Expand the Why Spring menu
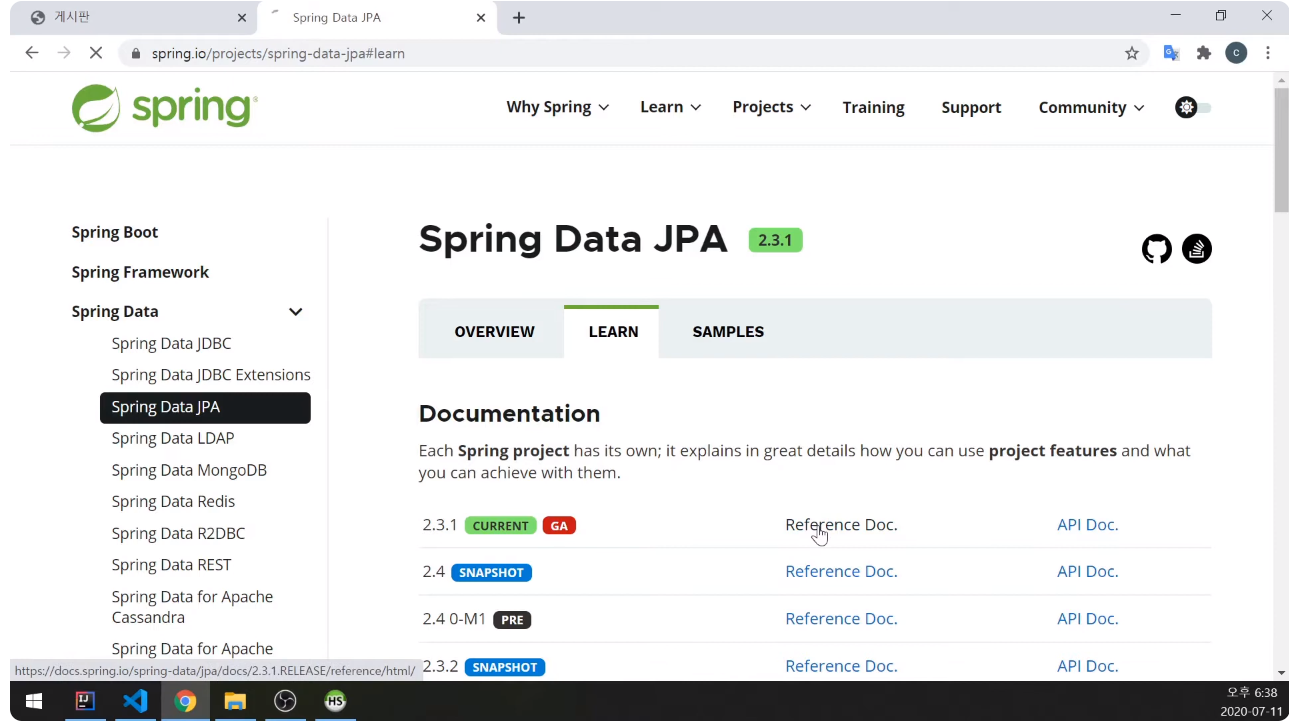 coord(558,107)
